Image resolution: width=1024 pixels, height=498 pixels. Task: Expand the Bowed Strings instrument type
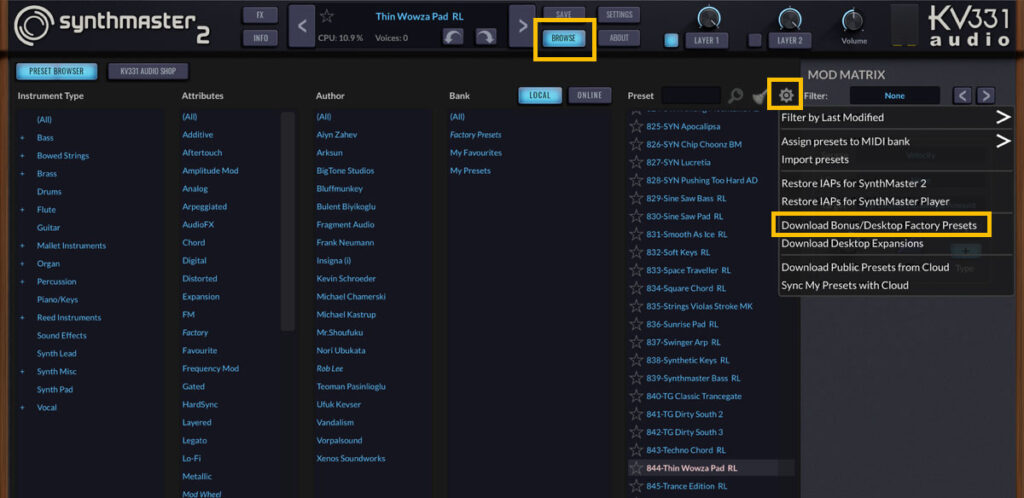22,156
